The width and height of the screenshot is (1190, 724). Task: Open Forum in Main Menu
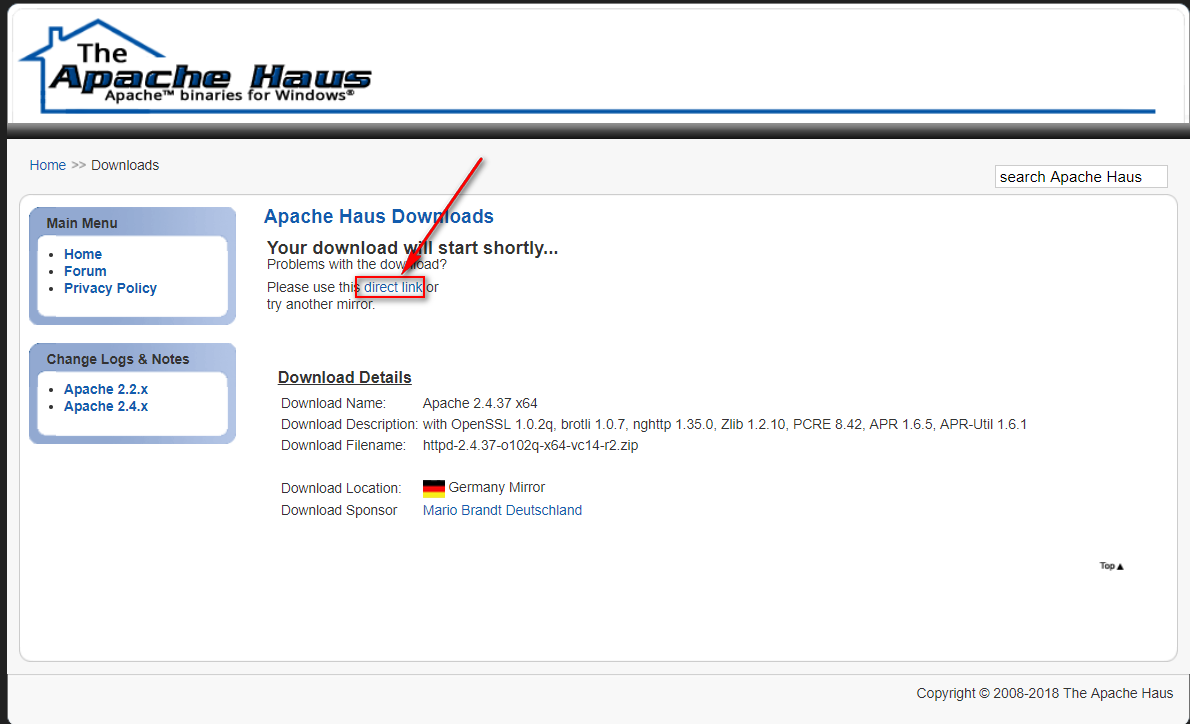coord(85,271)
